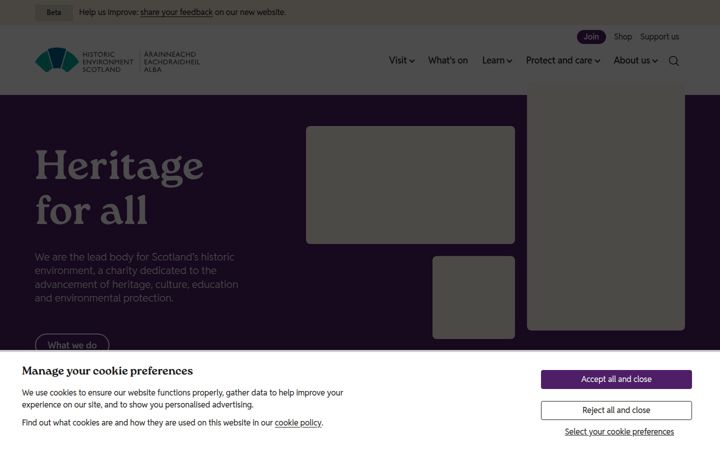Open the cookie policy link

click(x=298, y=422)
